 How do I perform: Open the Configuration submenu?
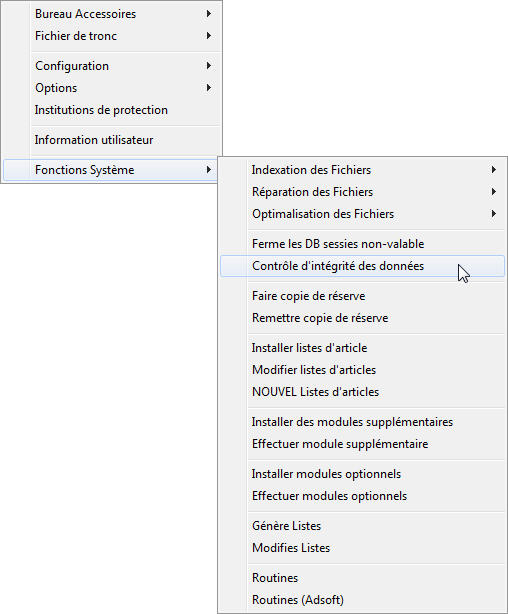112,66
